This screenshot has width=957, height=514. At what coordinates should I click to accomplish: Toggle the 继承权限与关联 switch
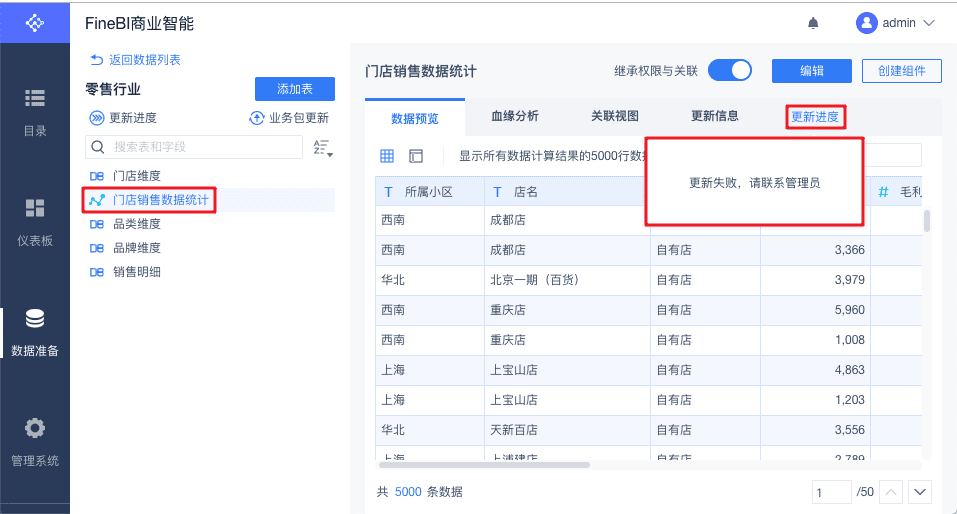coord(730,71)
